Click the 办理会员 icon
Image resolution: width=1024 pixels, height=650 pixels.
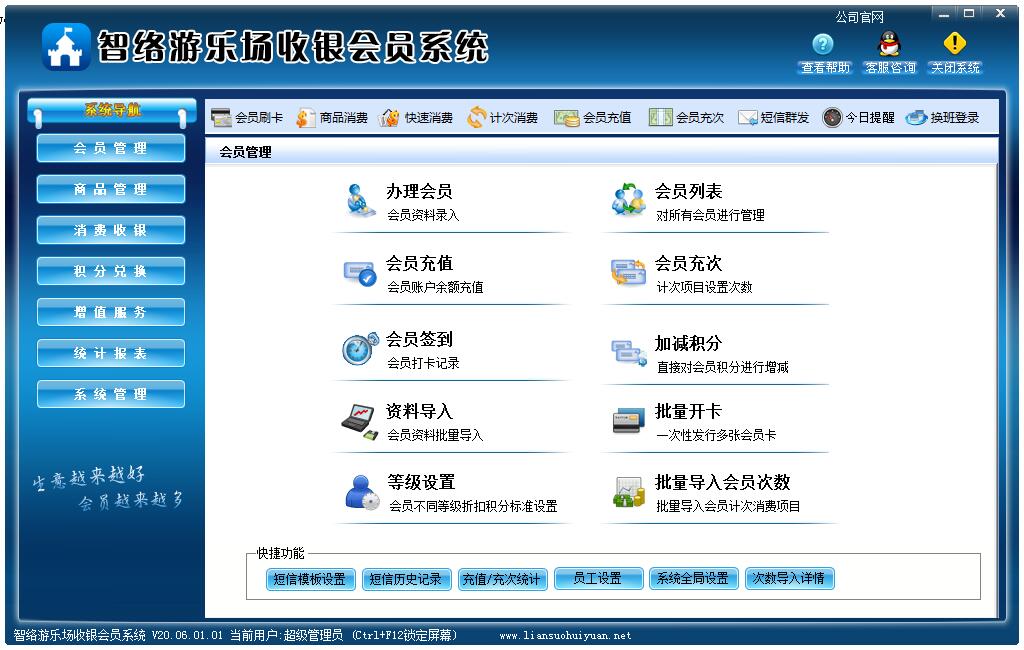tap(360, 201)
